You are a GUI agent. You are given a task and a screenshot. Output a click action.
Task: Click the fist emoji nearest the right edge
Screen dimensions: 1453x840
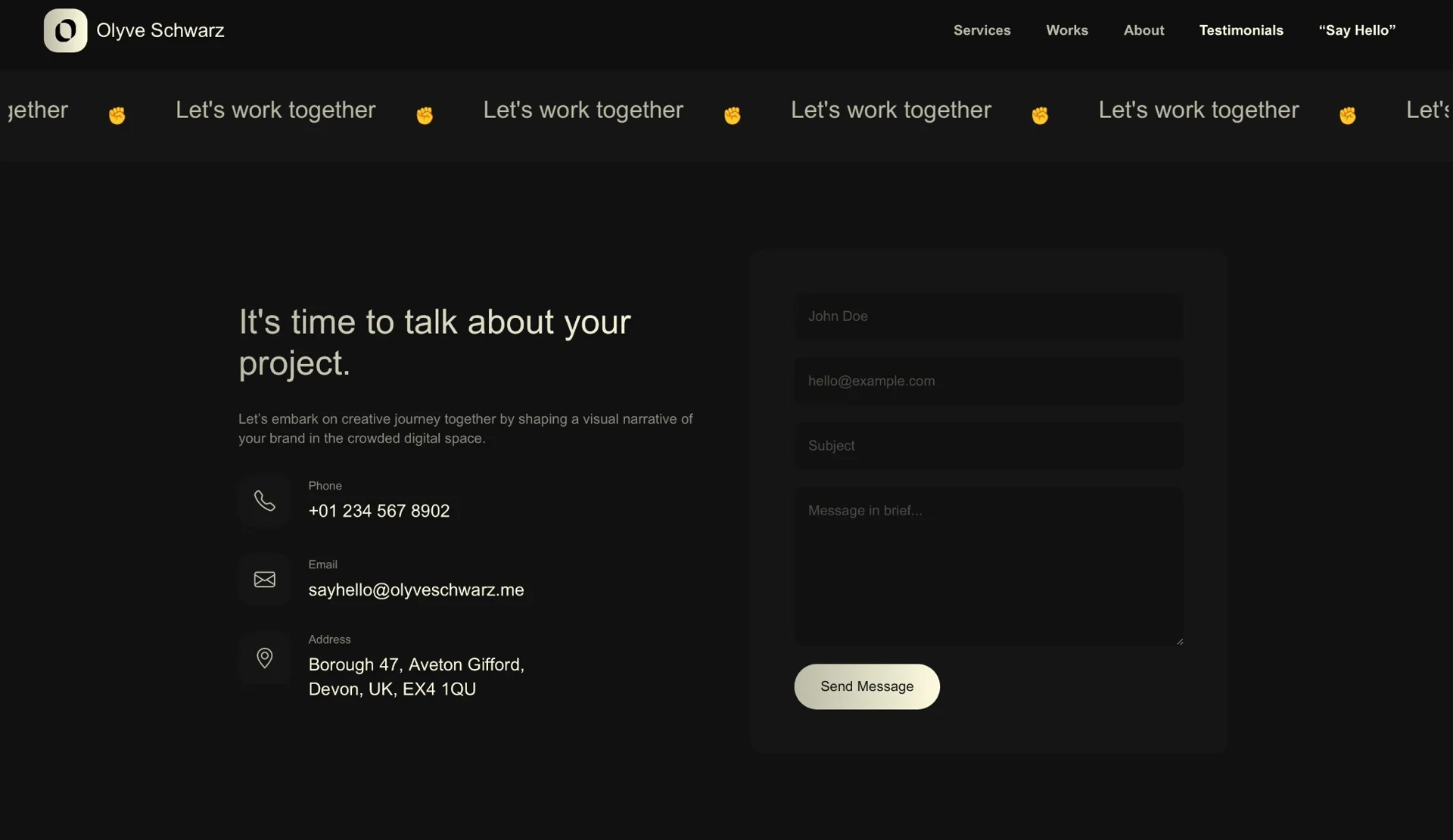1347,115
